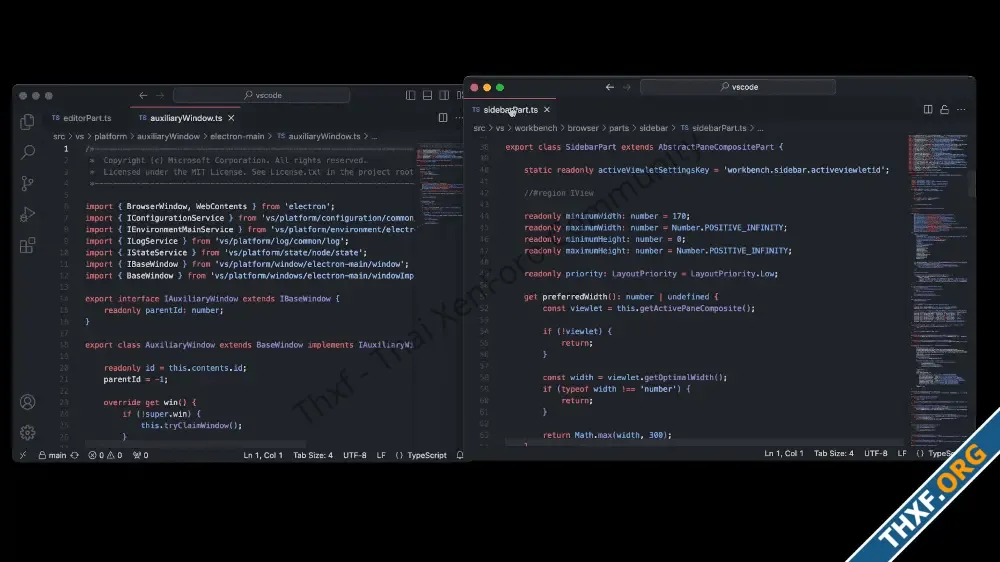Click 'auxiliaryWindow.ts' file breadcrumb
The width and height of the screenshot is (1000, 562).
[x=324, y=136]
